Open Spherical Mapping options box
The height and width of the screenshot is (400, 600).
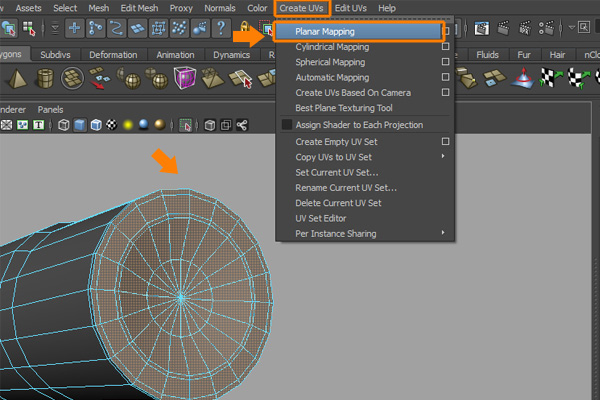pos(445,62)
